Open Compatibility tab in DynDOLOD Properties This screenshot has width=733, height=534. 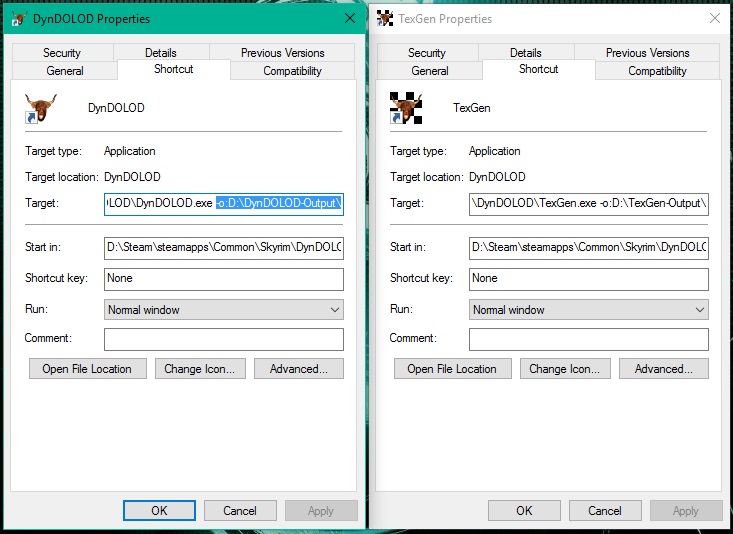292,71
